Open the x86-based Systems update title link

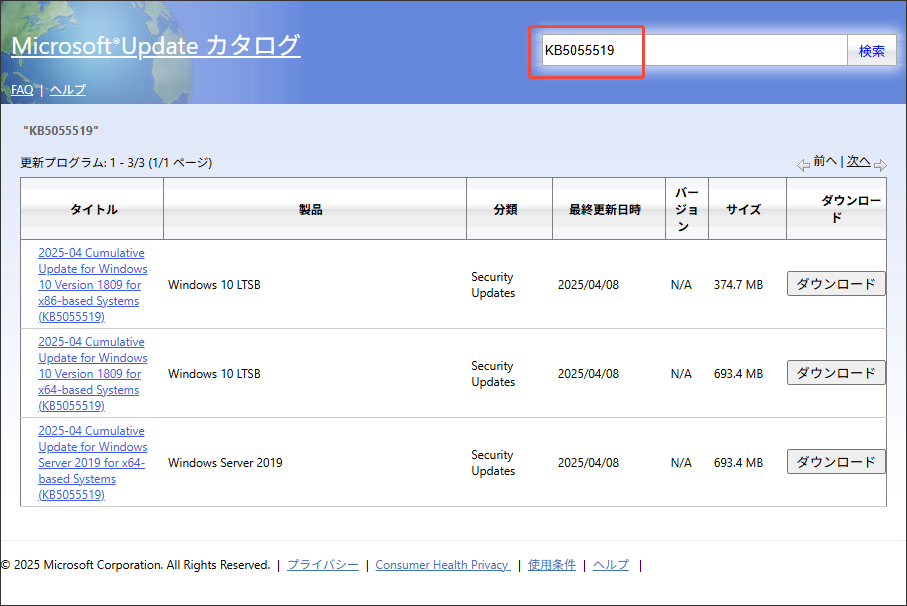[x=93, y=284]
